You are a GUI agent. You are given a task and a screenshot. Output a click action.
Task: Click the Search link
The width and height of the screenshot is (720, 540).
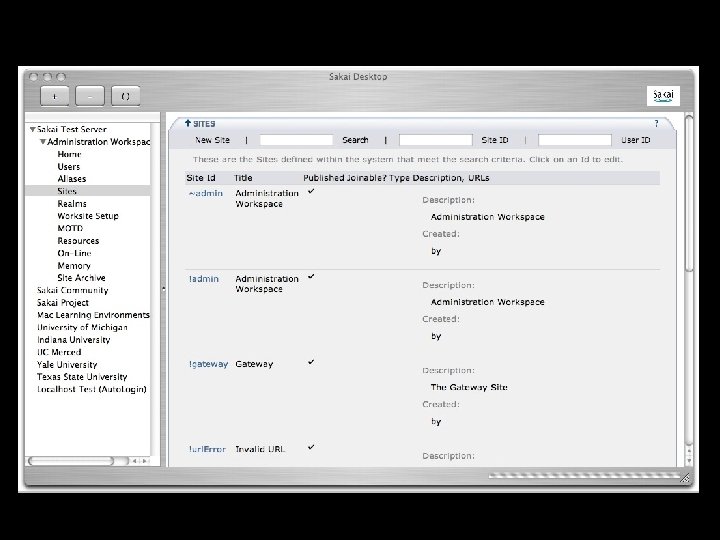355,140
